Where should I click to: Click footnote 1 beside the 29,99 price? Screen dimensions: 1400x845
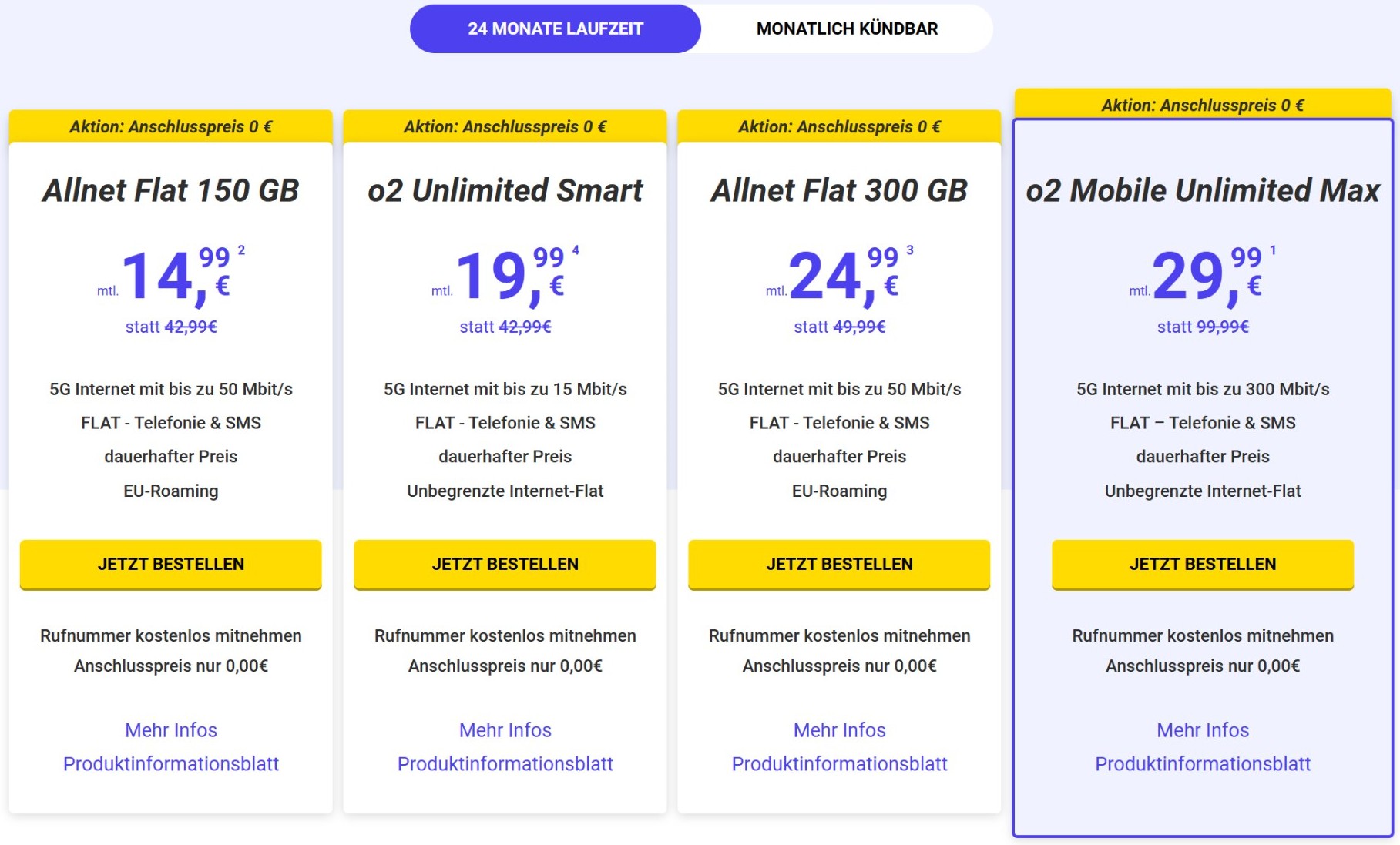click(1273, 250)
